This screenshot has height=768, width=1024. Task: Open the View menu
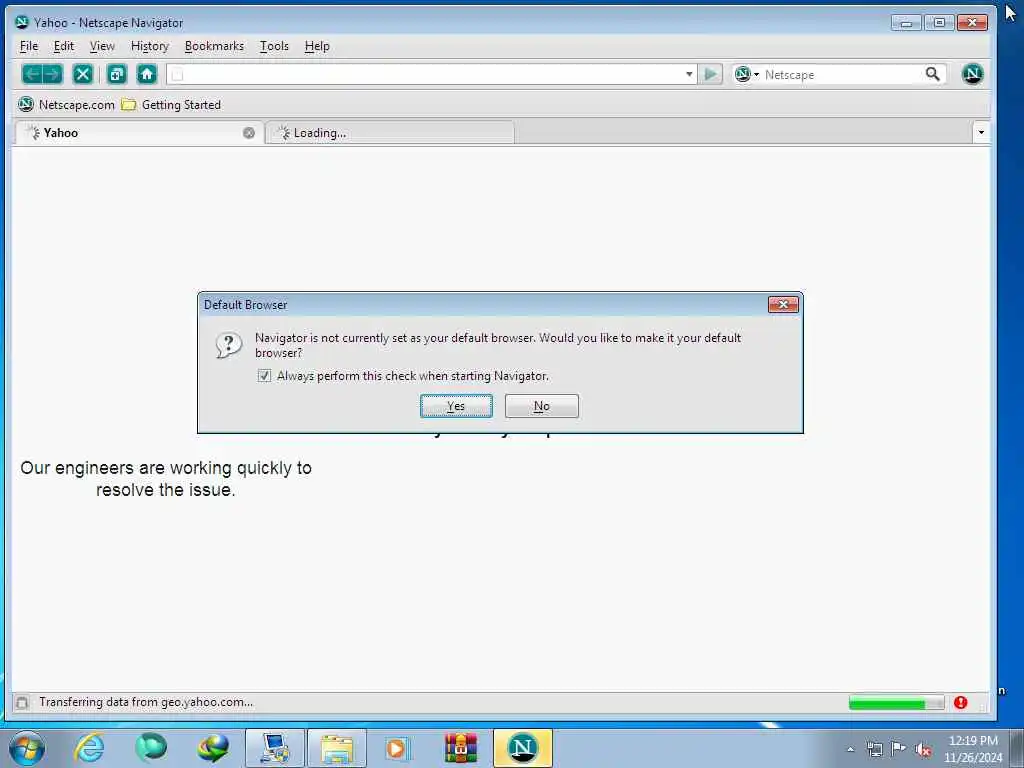point(102,46)
